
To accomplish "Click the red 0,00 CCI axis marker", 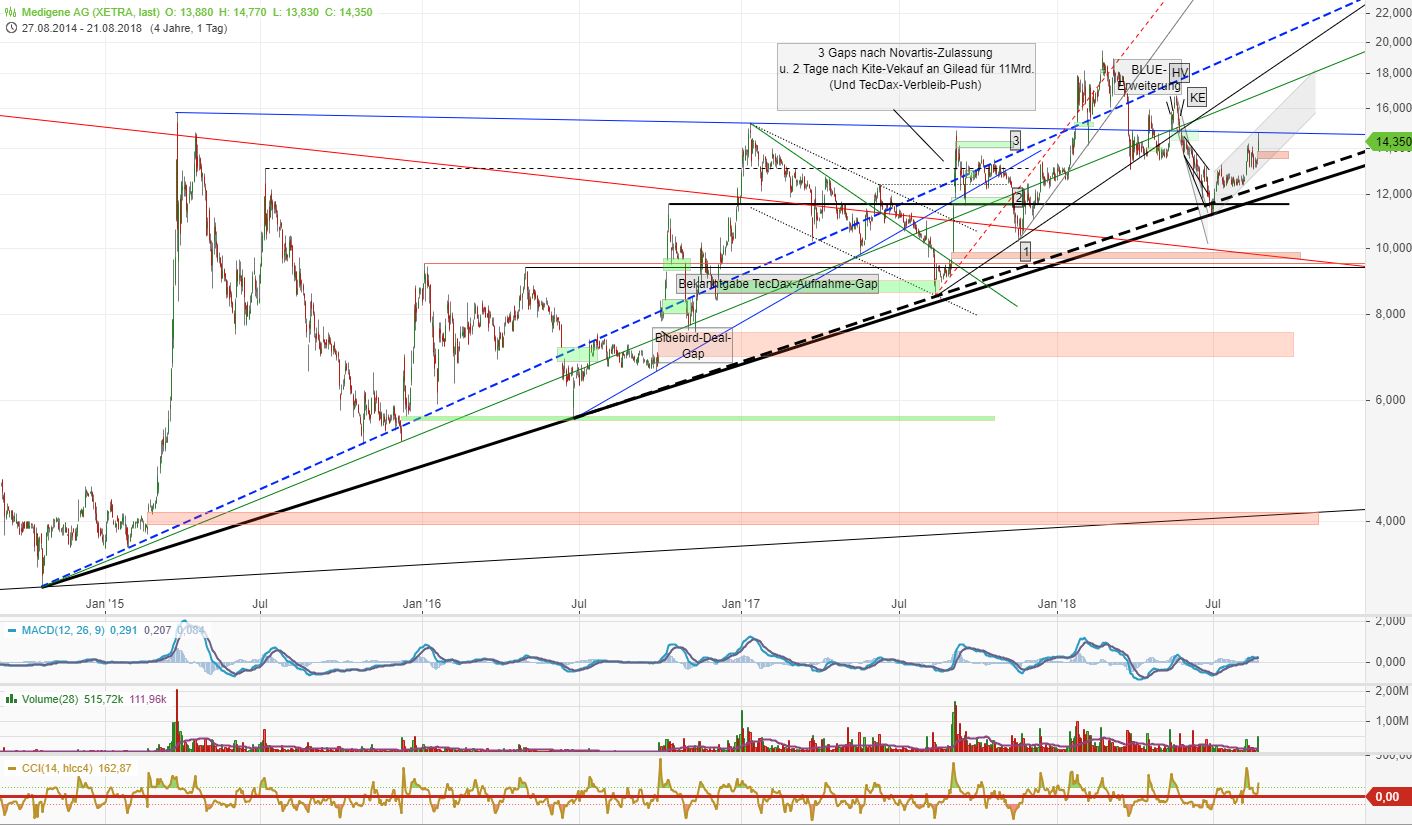I will 1388,796.
